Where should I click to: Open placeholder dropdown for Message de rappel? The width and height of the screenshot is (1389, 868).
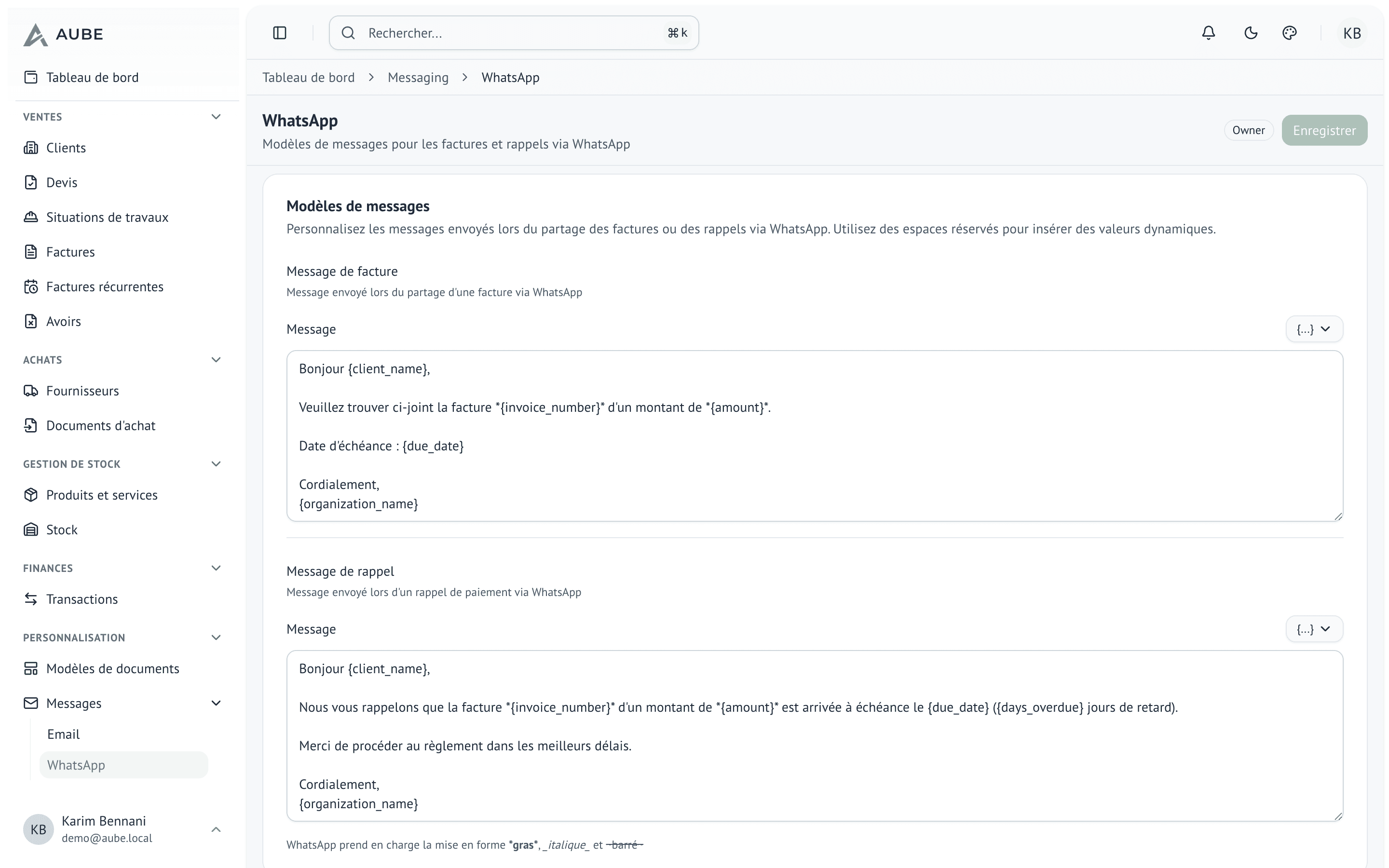point(1314,629)
